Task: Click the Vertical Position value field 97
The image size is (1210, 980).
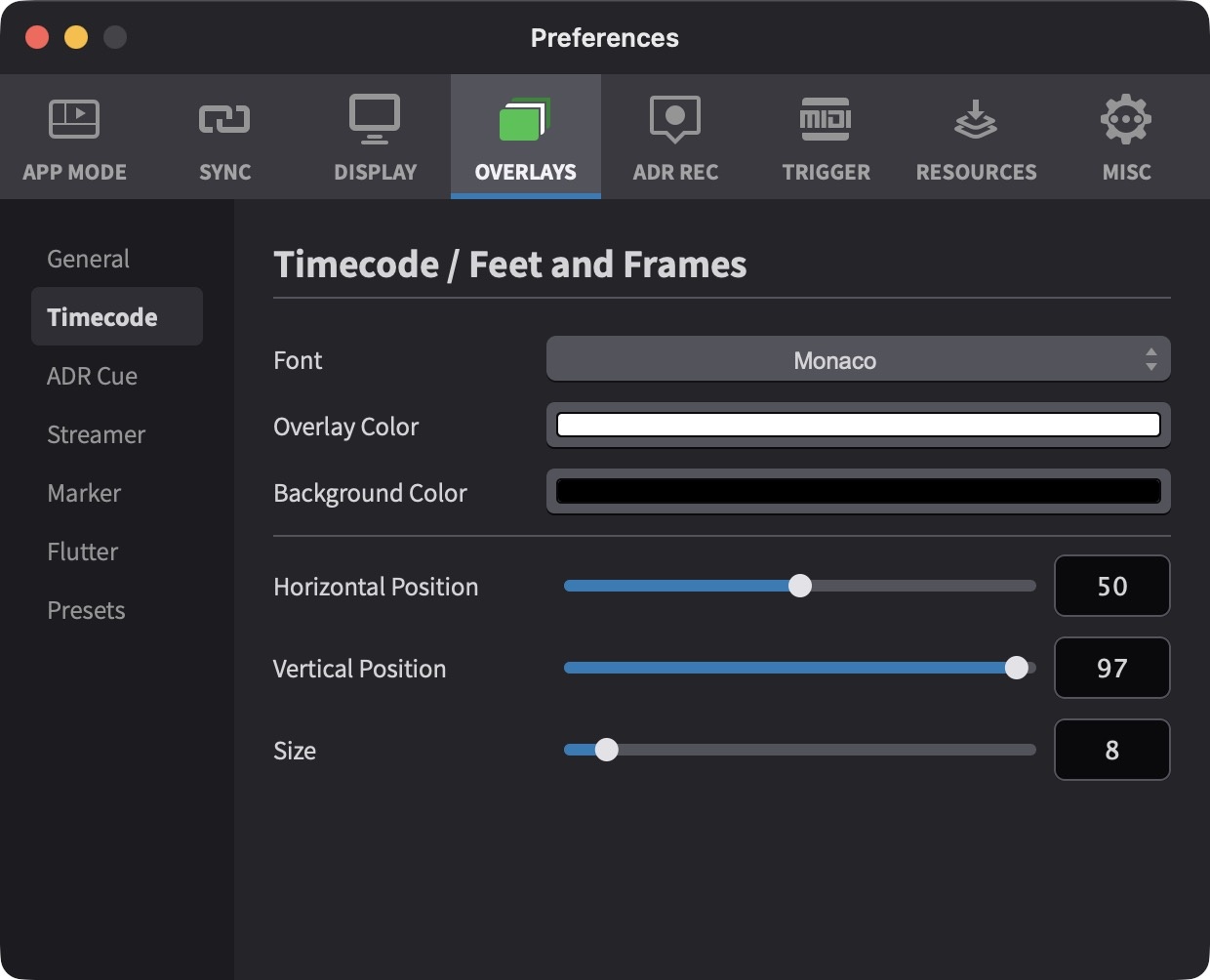Action: click(x=1112, y=668)
